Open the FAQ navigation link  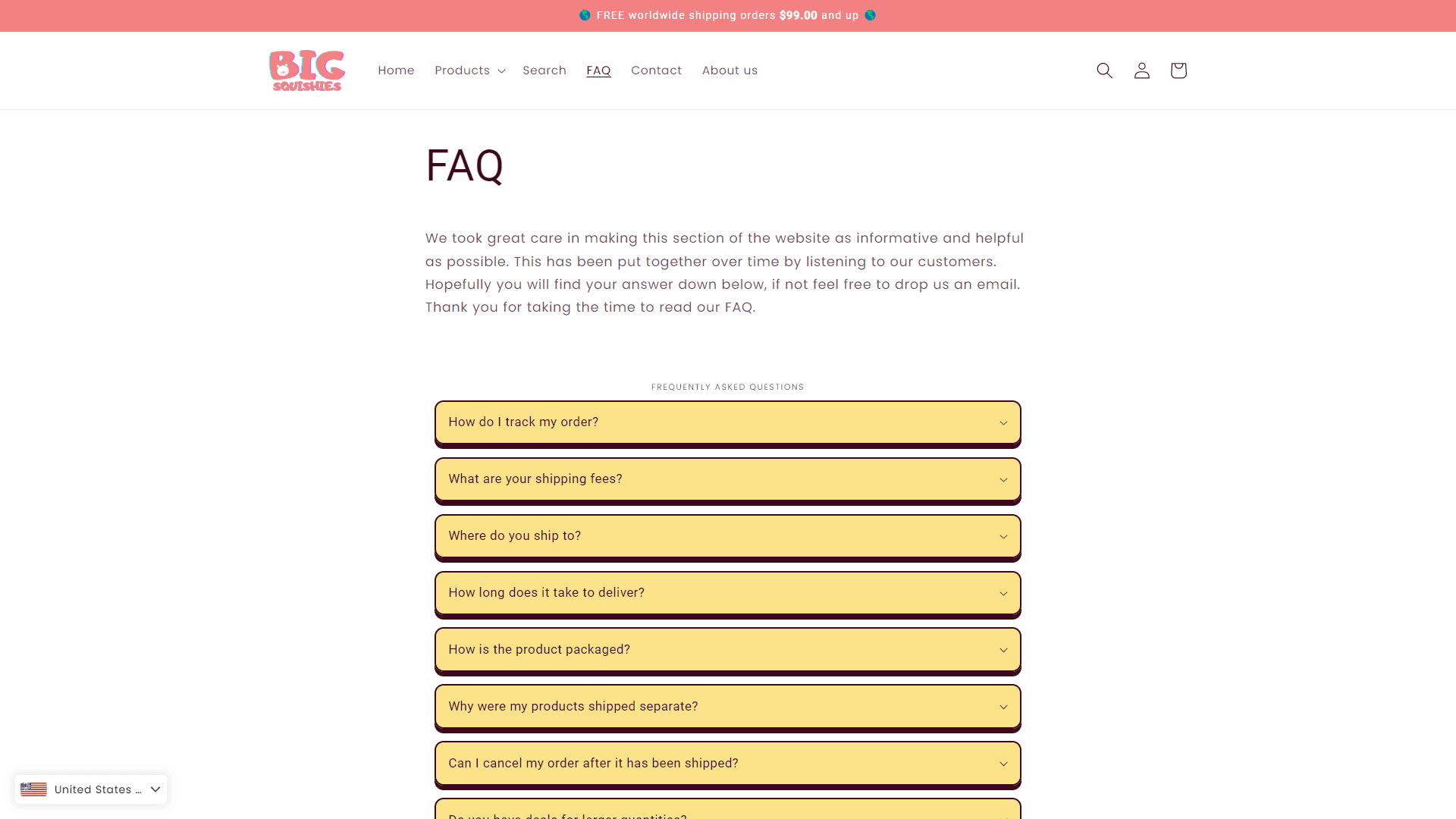coord(598,71)
